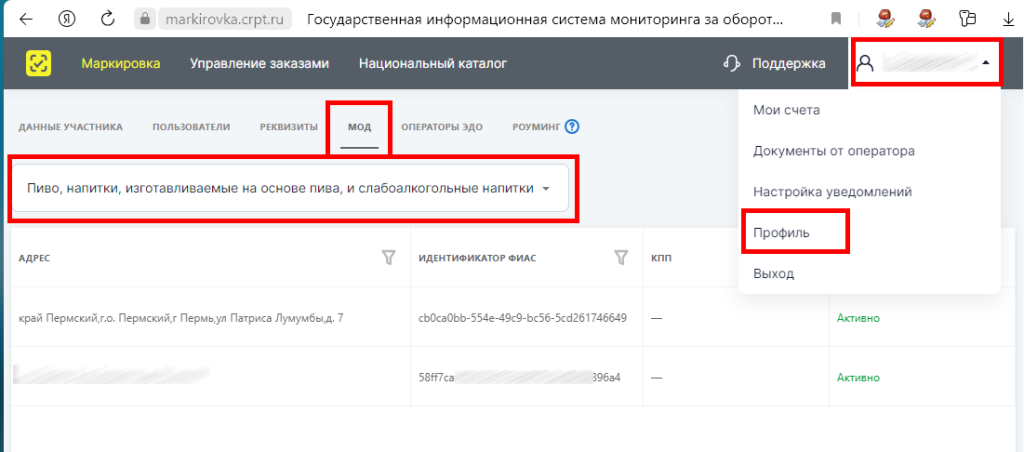The width and height of the screenshot is (1024, 452).
Task: Click the yellow Честный знак logo
Action: click(39, 63)
